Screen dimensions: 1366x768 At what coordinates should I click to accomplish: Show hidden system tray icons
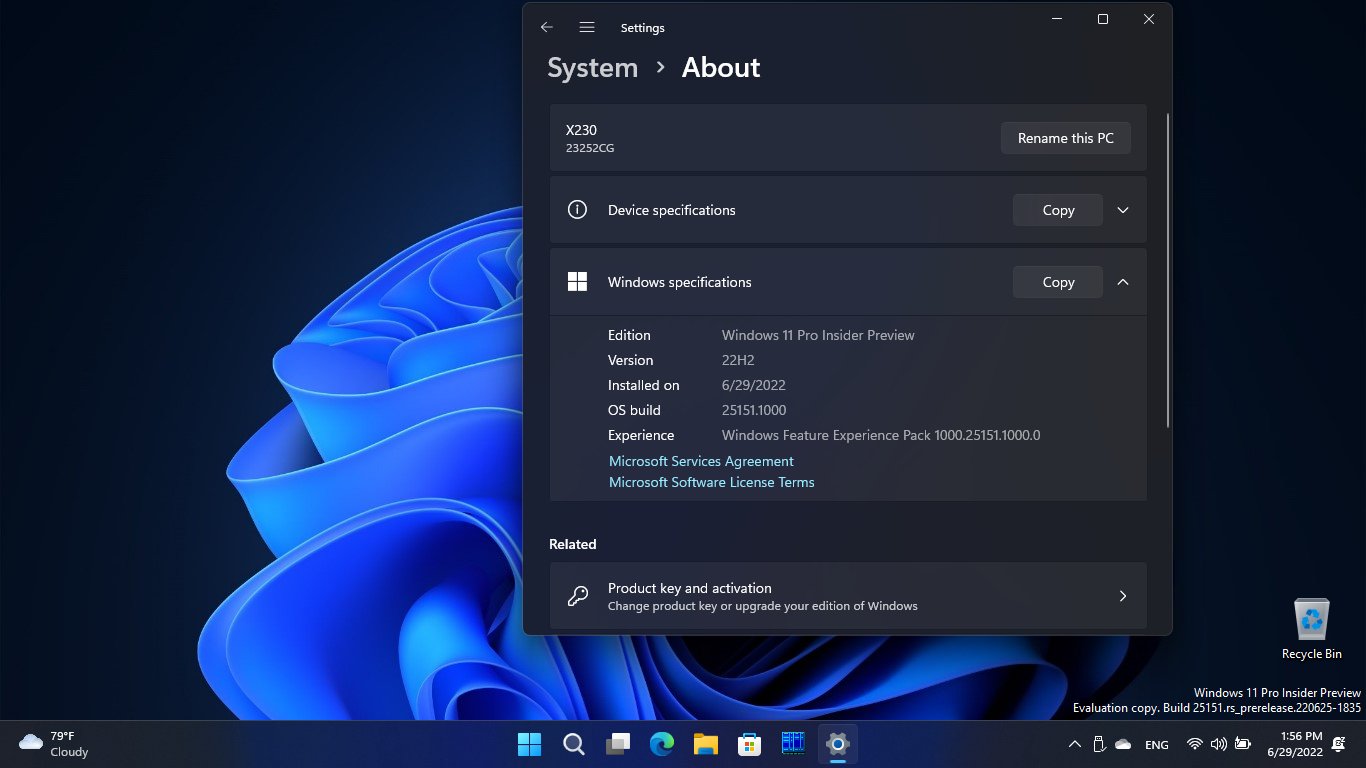(1075, 744)
